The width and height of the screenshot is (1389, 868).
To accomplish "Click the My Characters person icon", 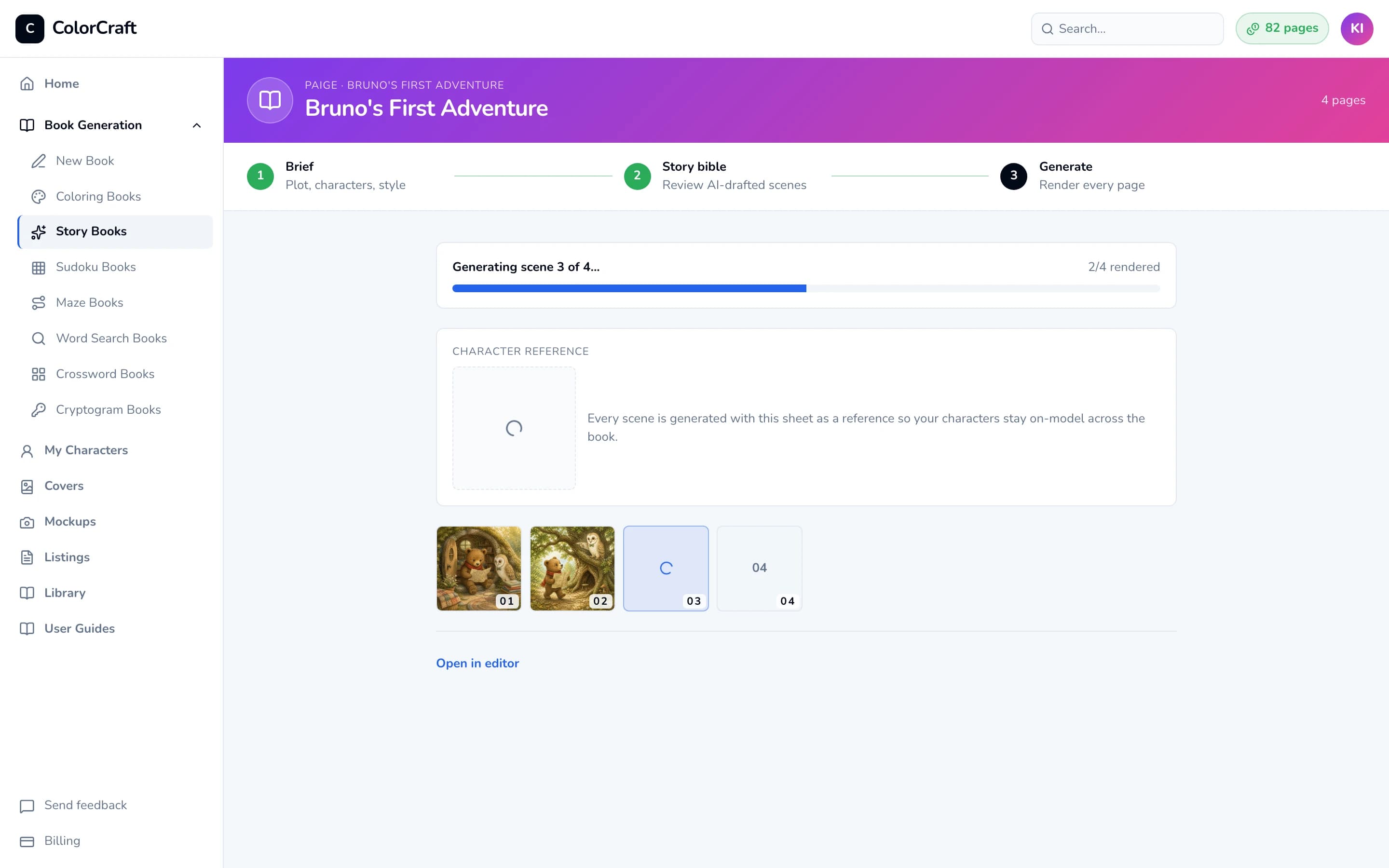I will click(x=27, y=451).
